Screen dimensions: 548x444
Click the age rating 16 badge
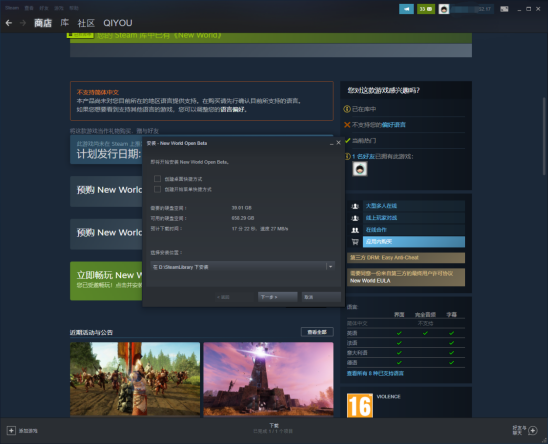(360, 406)
